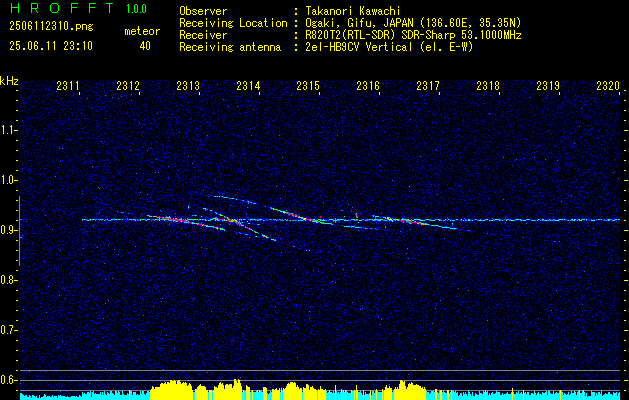Click the 2312 time marker

click(128, 86)
